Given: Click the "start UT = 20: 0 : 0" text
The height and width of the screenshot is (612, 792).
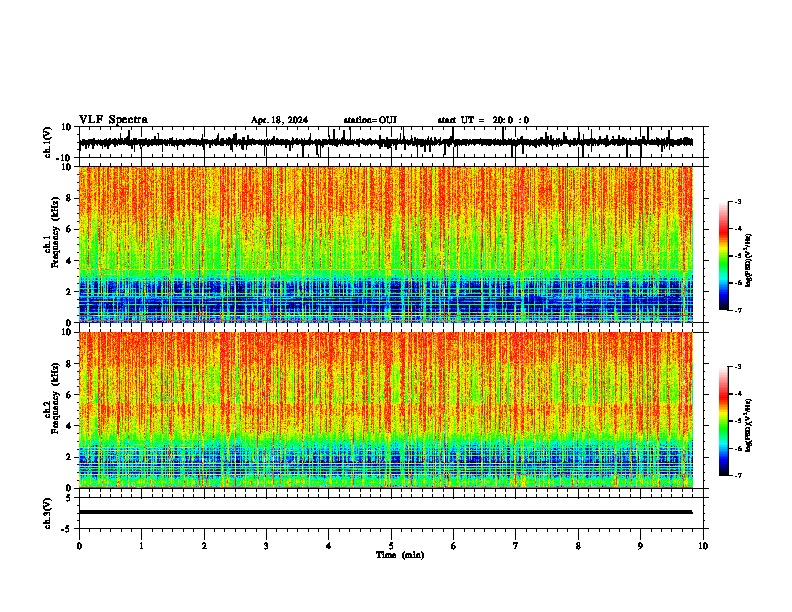Looking at the screenshot, I should point(483,120).
